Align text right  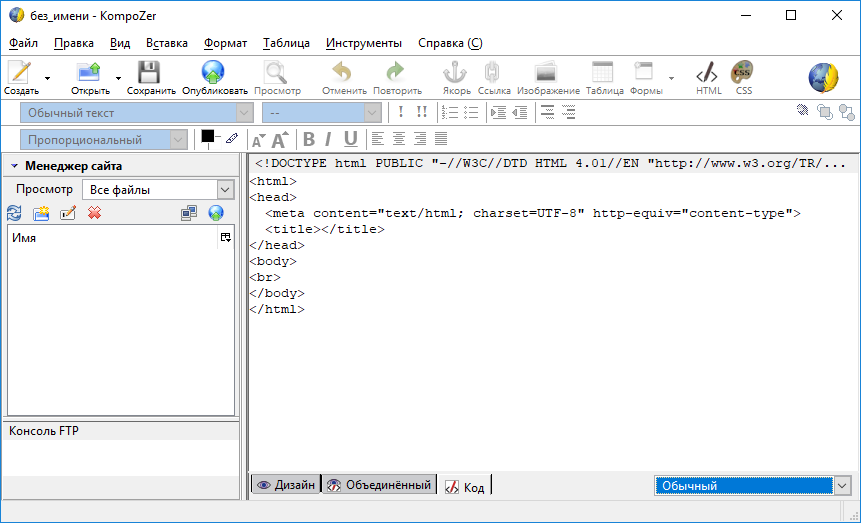(x=420, y=139)
